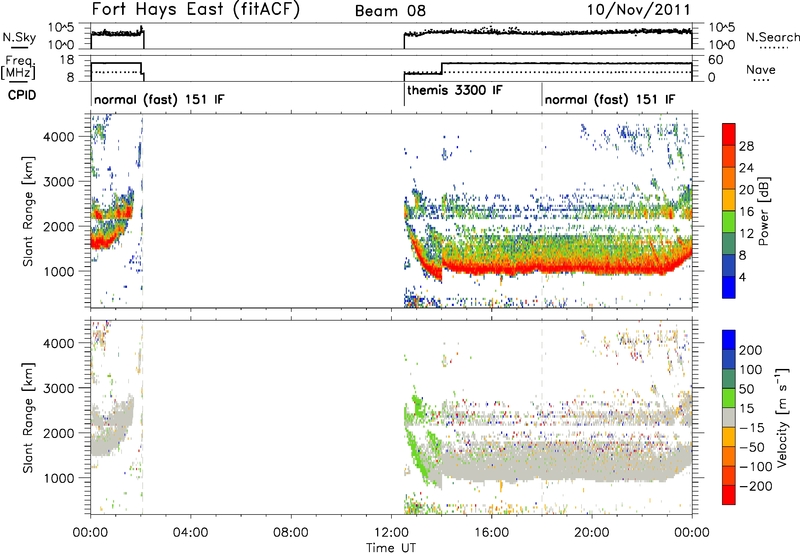Viewport: 800px width, 554px height.
Task: Click the '4000' range tick of the power panel
Action: [x=58, y=137]
